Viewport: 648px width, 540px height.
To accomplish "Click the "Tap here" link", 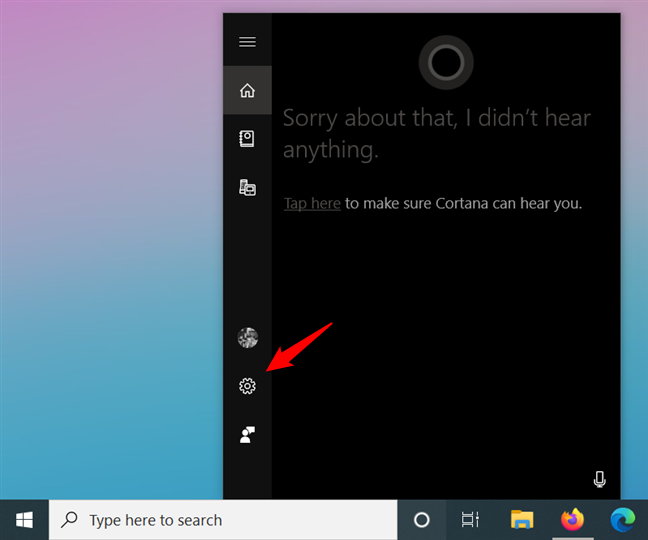I will [312, 203].
